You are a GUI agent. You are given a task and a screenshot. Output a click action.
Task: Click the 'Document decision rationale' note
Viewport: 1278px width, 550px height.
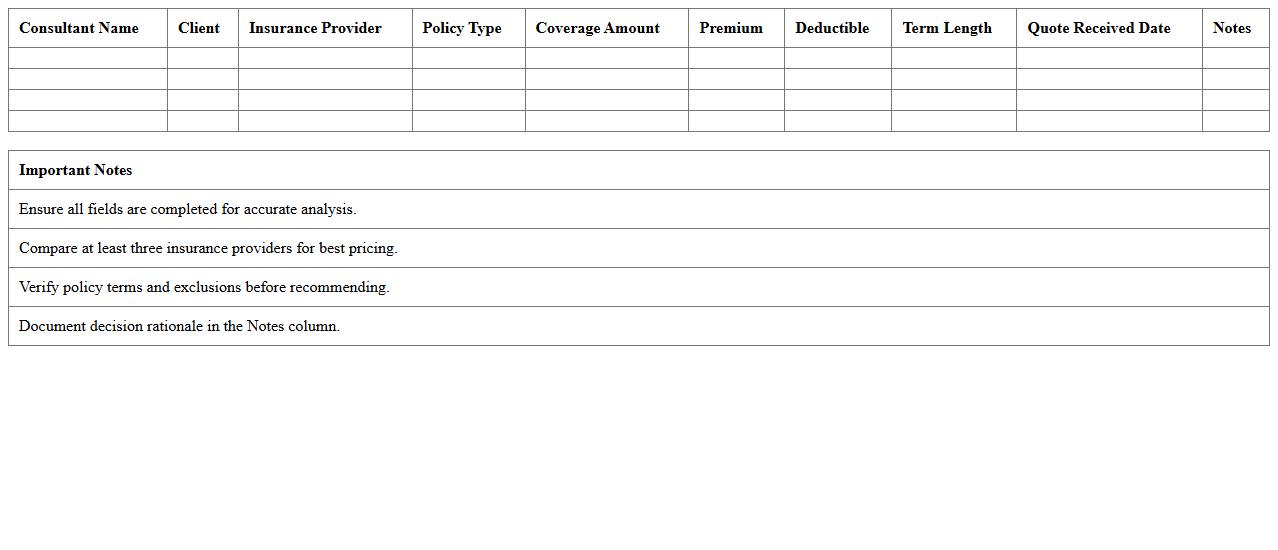click(639, 326)
